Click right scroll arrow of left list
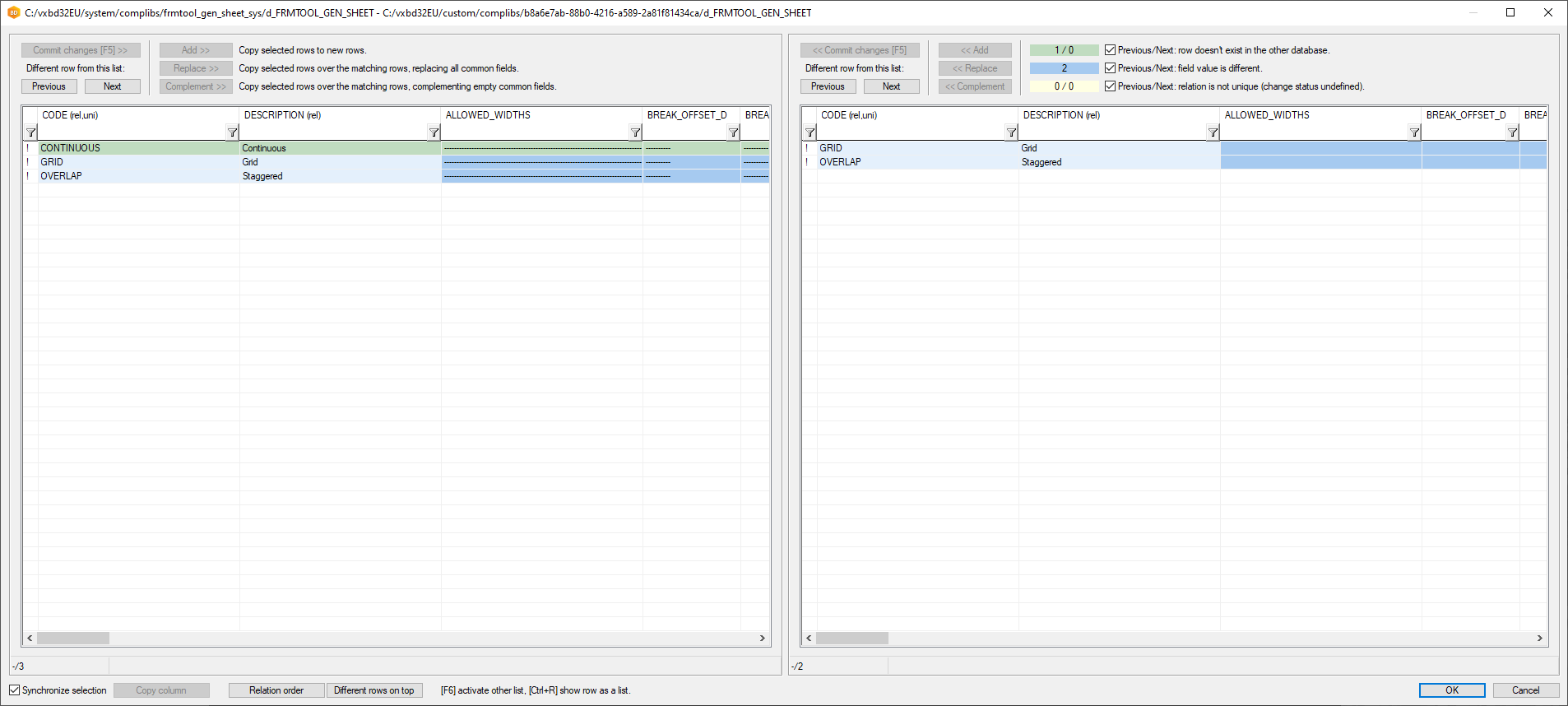1568x706 pixels. [762, 638]
